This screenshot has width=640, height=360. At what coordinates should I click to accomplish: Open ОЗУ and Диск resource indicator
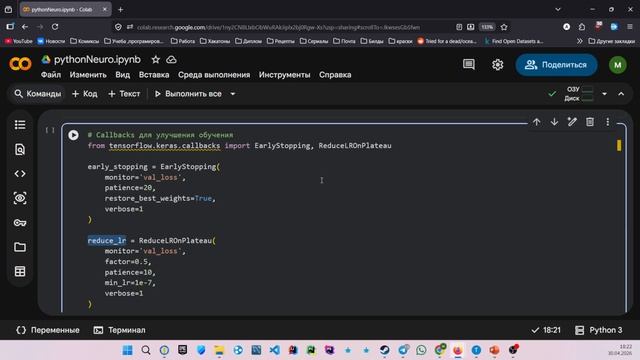coord(579,94)
